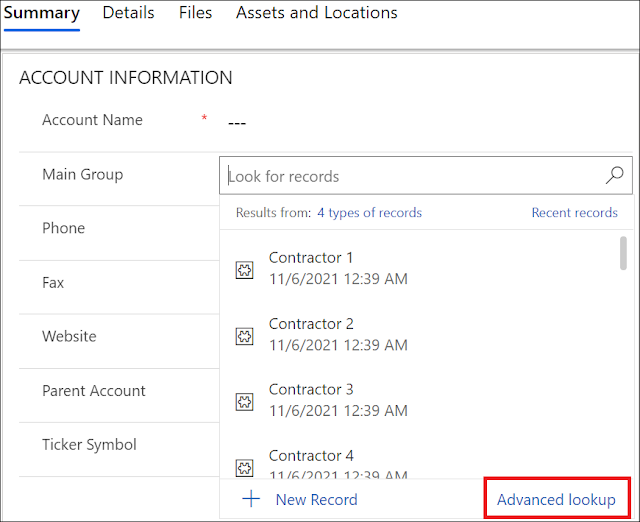
Task: Open the Details tab
Action: point(129,13)
